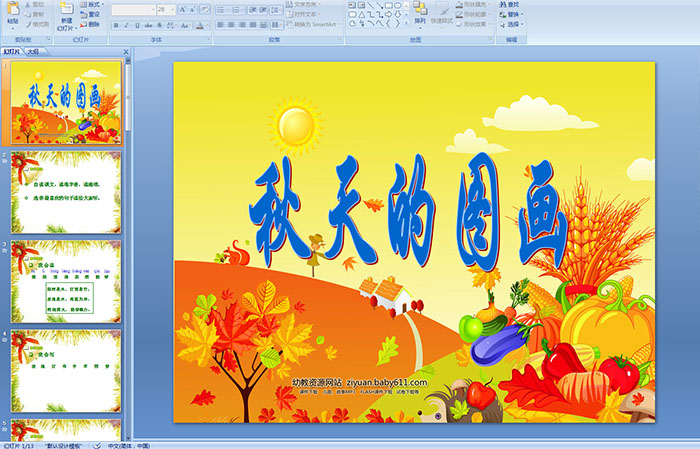The image size is (700, 449).
Task: Open the line spacing dropdown
Action: pyautogui.click(x=276, y=9)
